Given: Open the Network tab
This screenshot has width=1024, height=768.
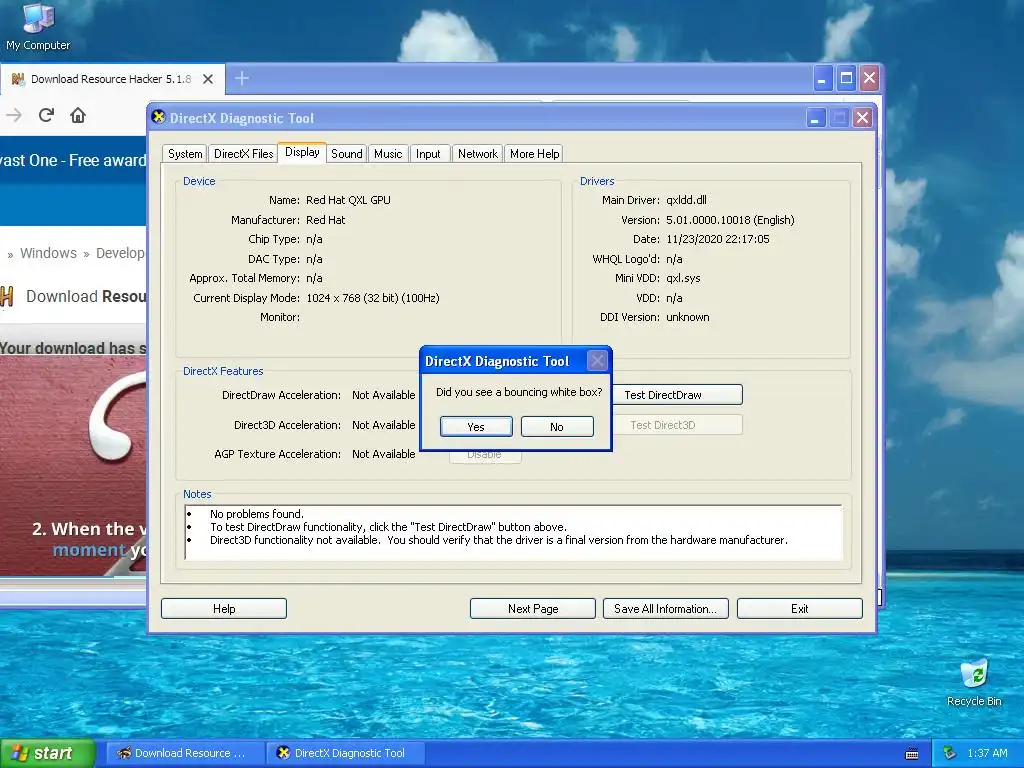Looking at the screenshot, I should [x=477, y=154].
